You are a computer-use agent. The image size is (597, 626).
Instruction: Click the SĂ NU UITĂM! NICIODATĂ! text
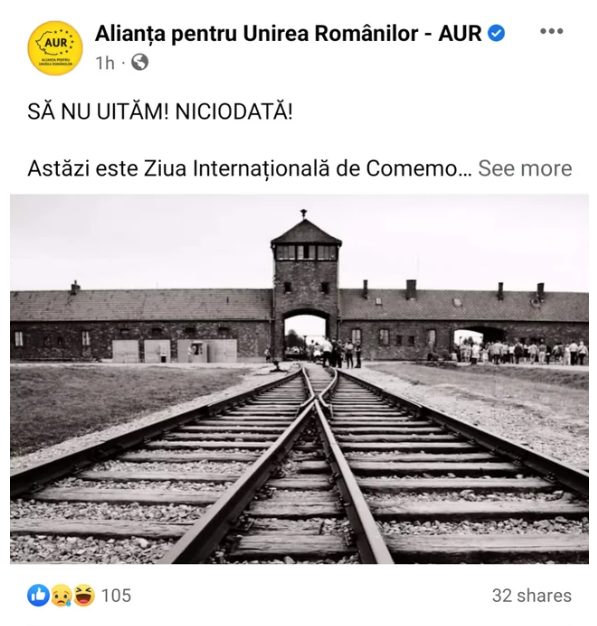(160, 111)
